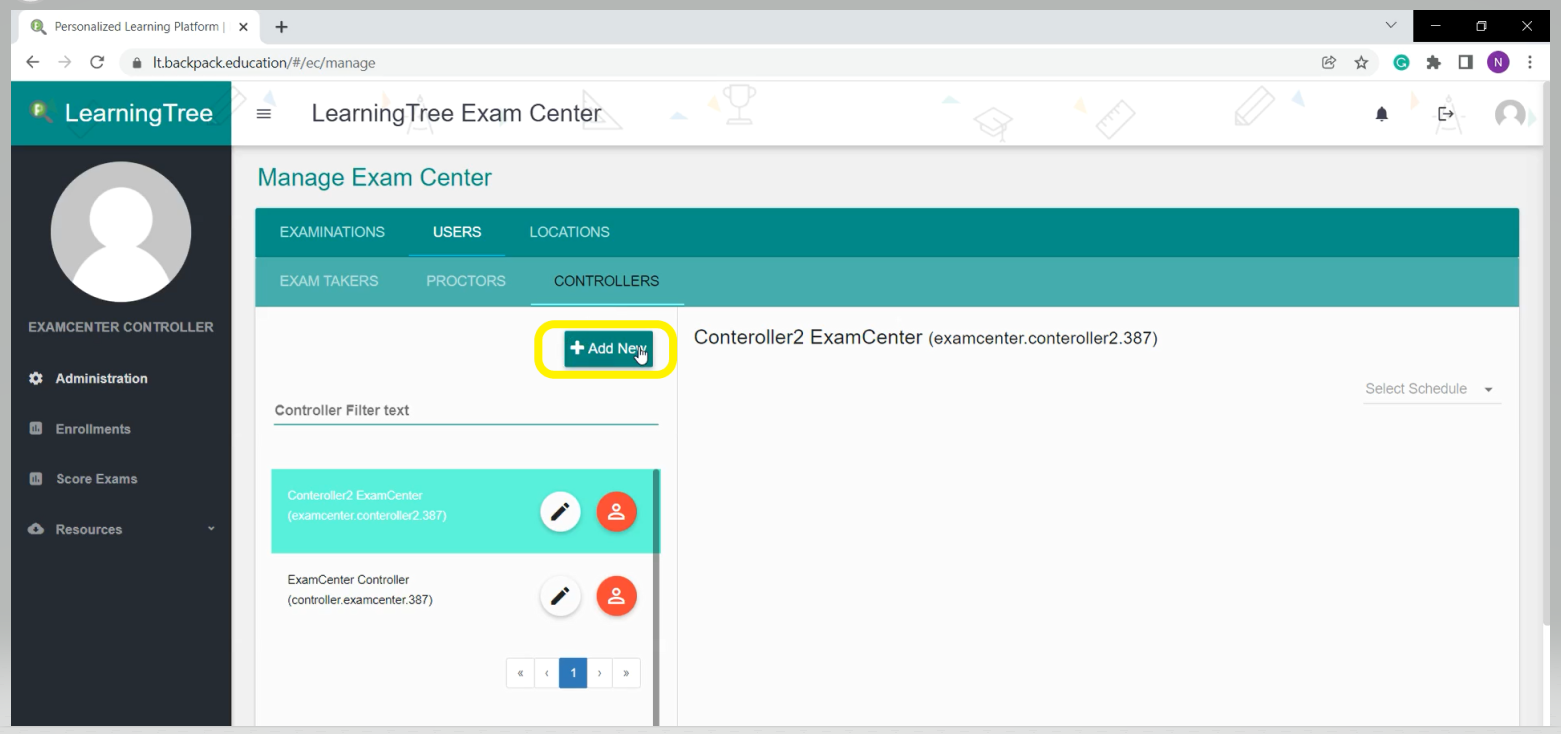The image size is (1561, 734).
Task: Edit Conteroller2 ExamCenter with the pencil icon
Action: click(560, 511)
